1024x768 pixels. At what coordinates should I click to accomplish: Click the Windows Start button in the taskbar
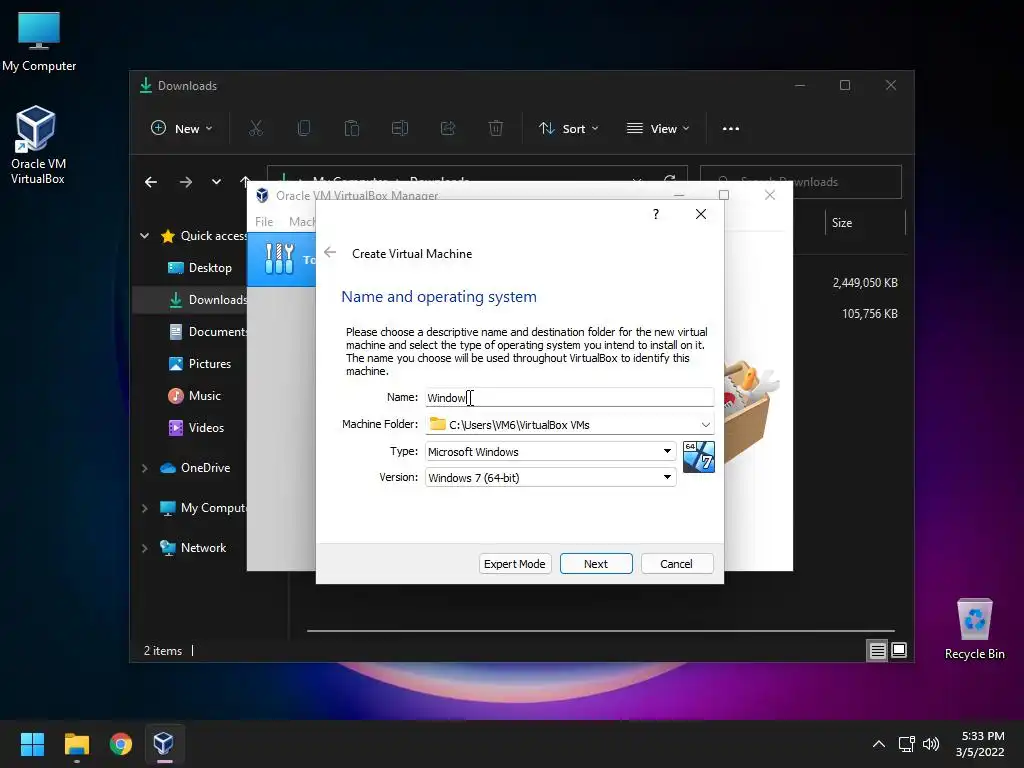click(x=32, y=744)
